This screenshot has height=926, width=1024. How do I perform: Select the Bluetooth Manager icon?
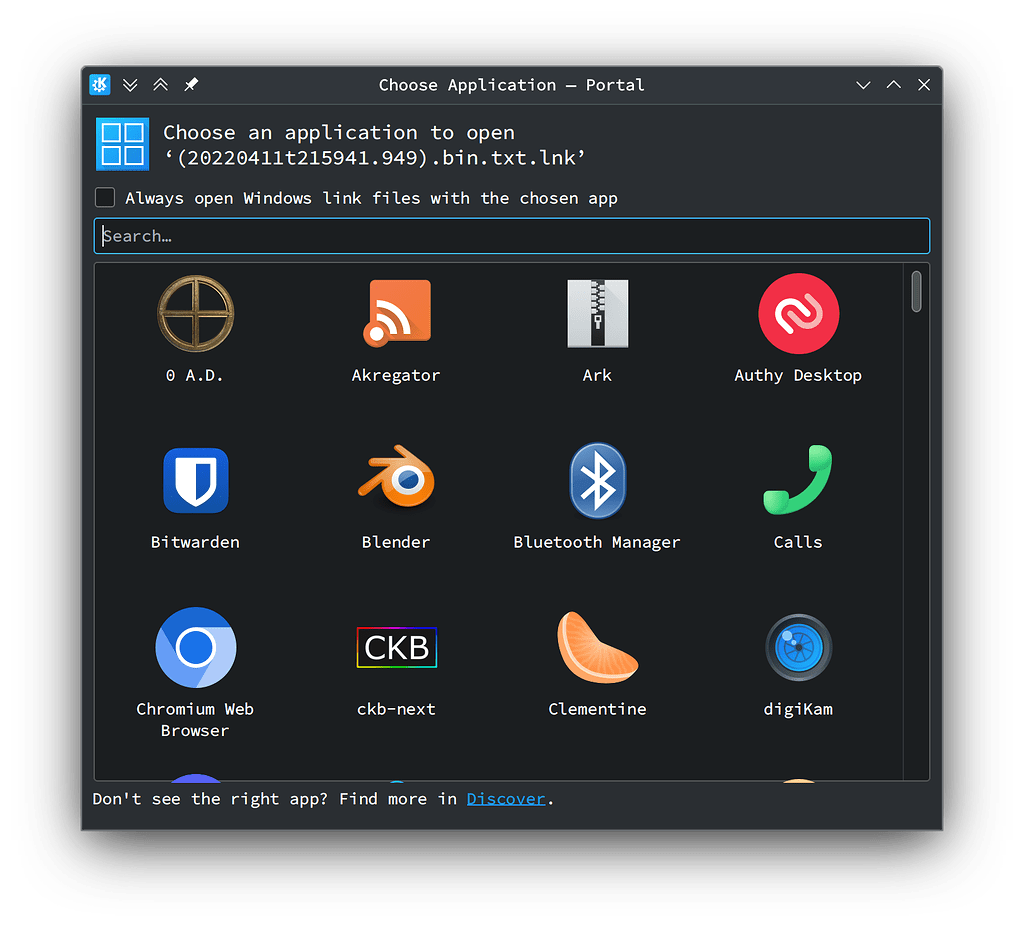[x=597, y=481]
